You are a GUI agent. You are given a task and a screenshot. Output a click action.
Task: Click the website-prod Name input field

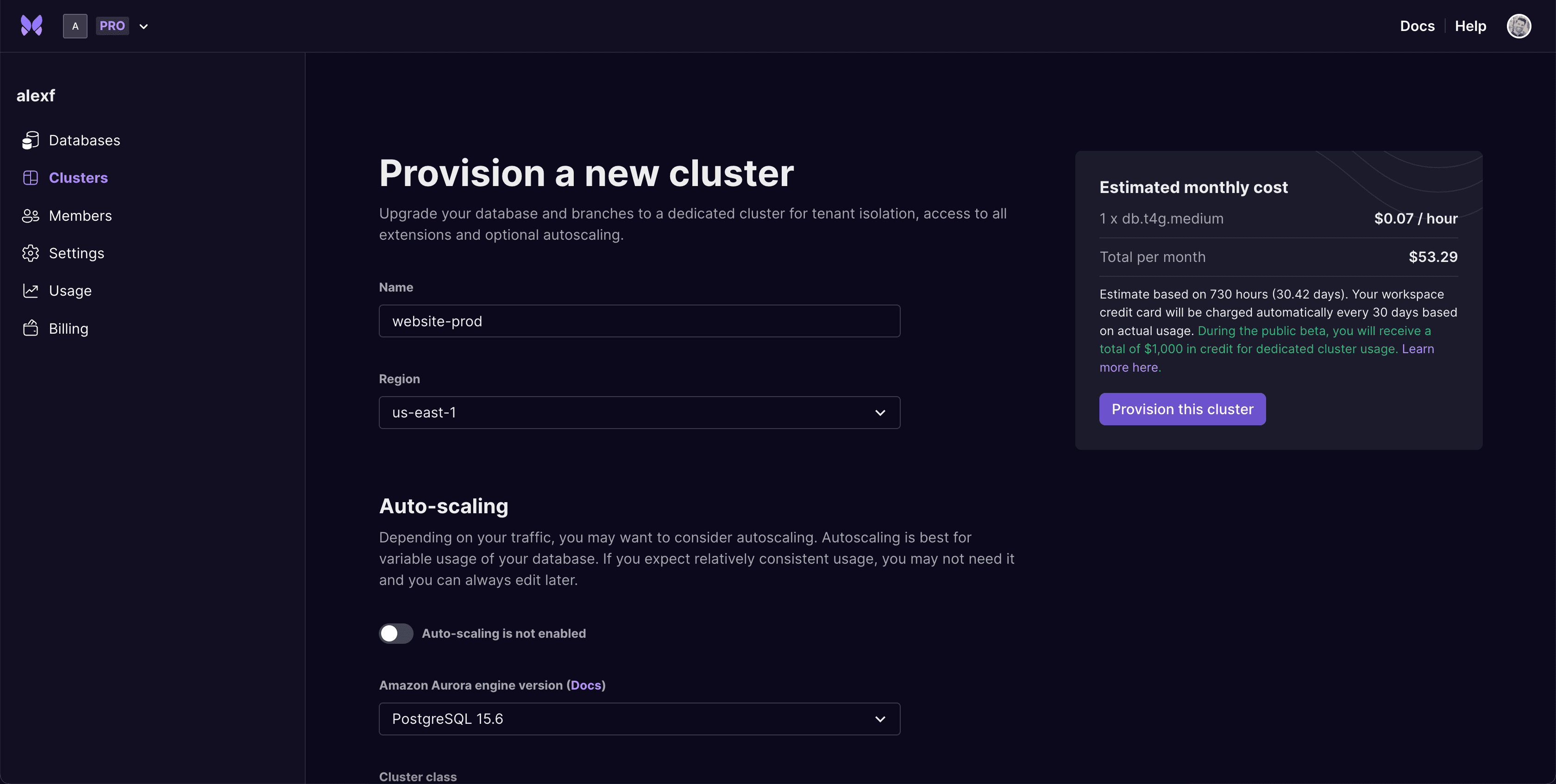(x=639, y=320)
